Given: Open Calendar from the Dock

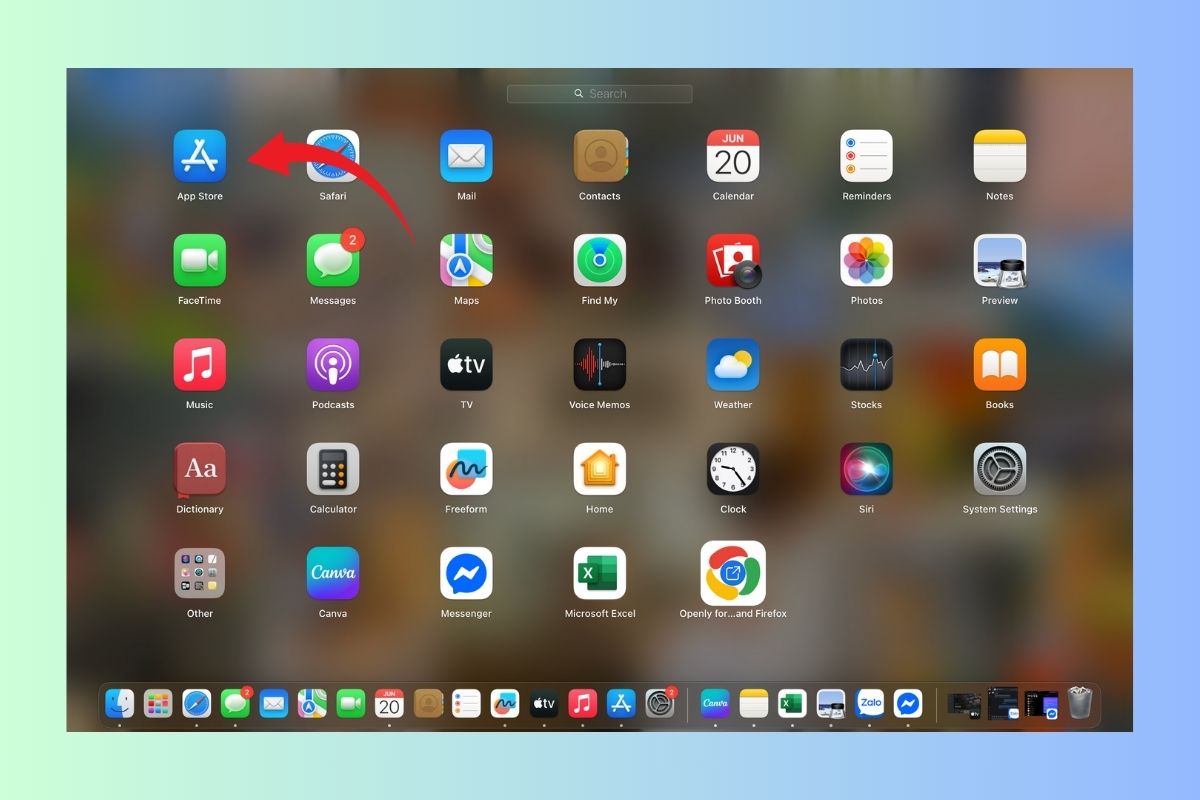Looking at the screenshot, I should (389, 703).
